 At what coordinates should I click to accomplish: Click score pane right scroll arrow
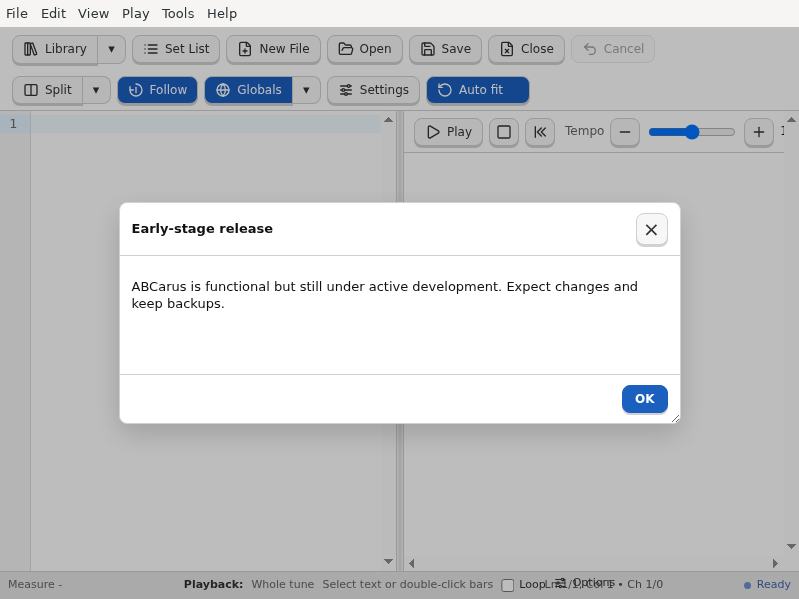[775, 563]
